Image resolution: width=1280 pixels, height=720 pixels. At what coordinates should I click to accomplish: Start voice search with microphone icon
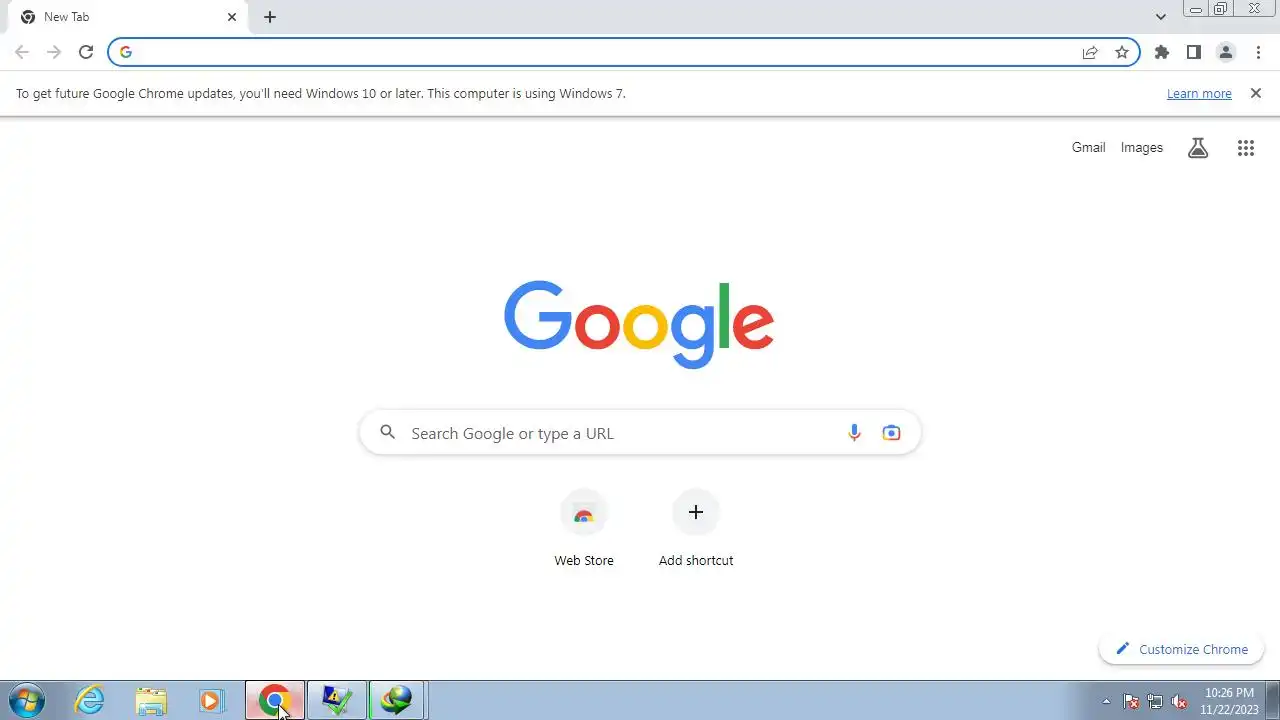pyautogui.click(x=854, y=433)
